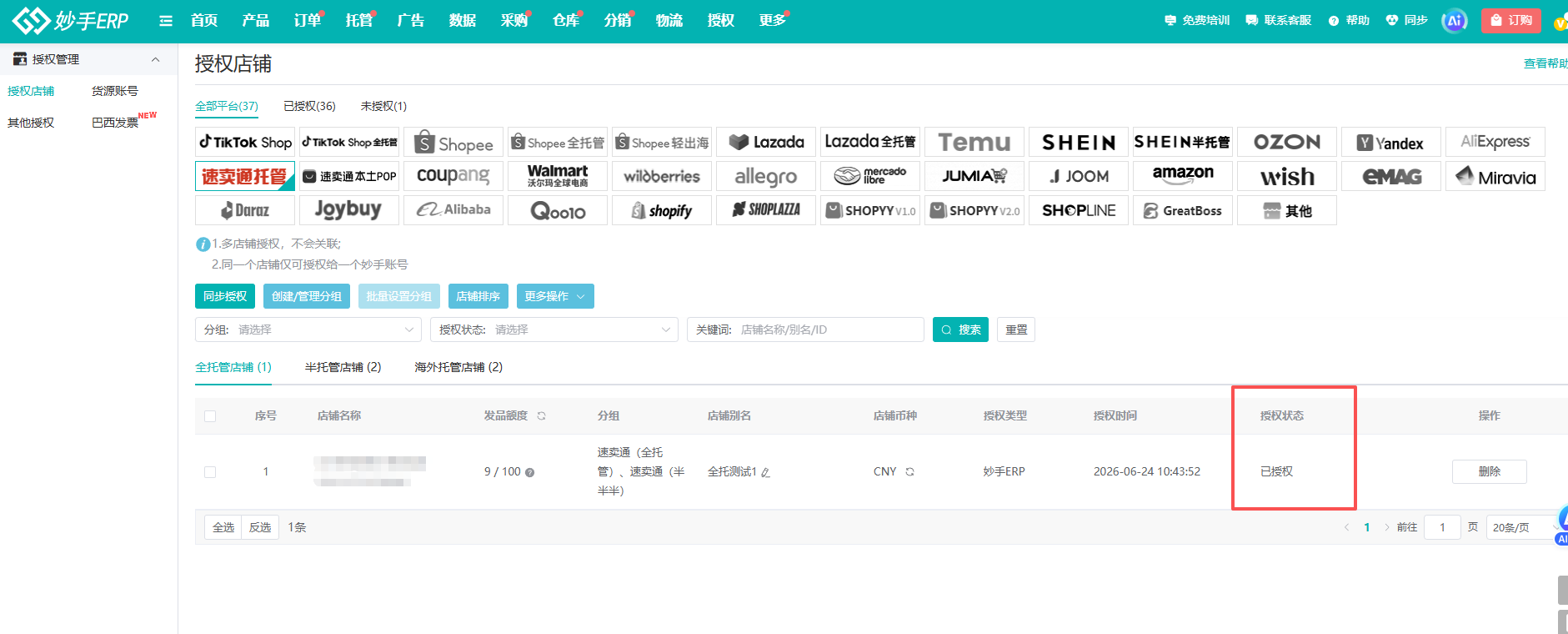Select the TikTok Shop 全托管 platform
The image size is (1568, 634).
349,142
